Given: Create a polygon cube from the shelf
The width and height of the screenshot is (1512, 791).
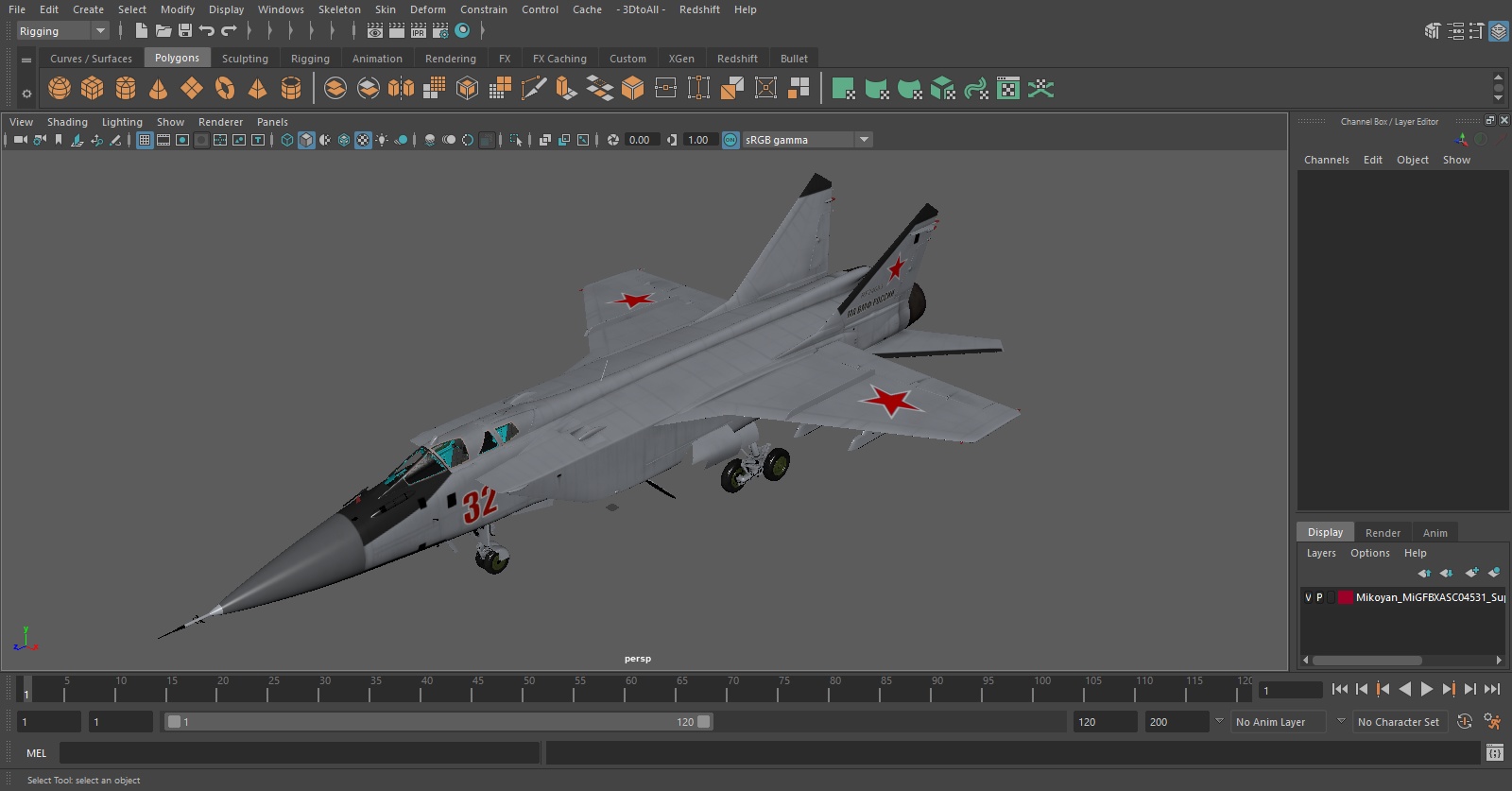Looking at the screenshot, I should click(93, 89).
